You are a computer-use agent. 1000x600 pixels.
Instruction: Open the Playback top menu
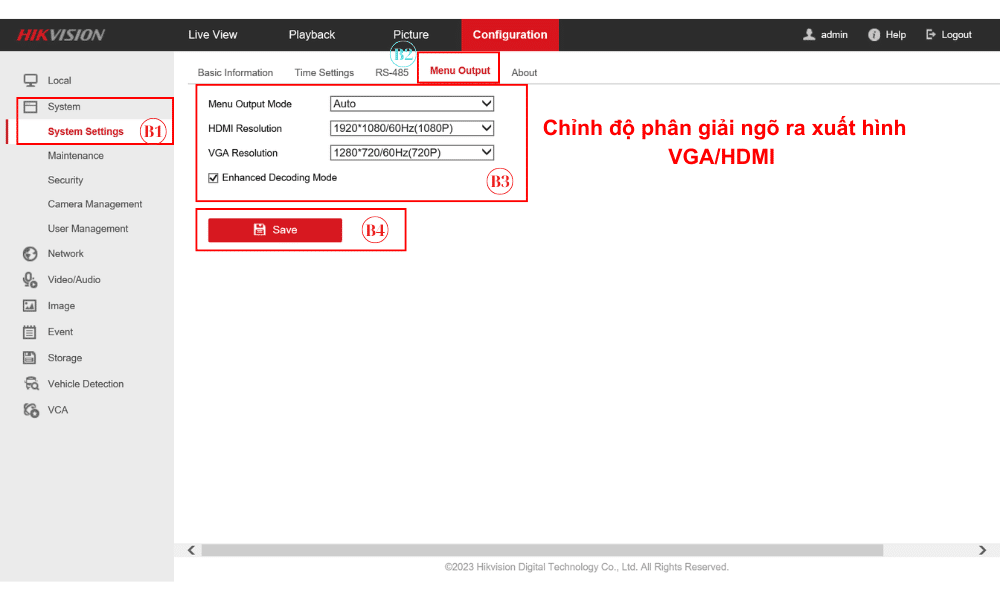[312, 35]
